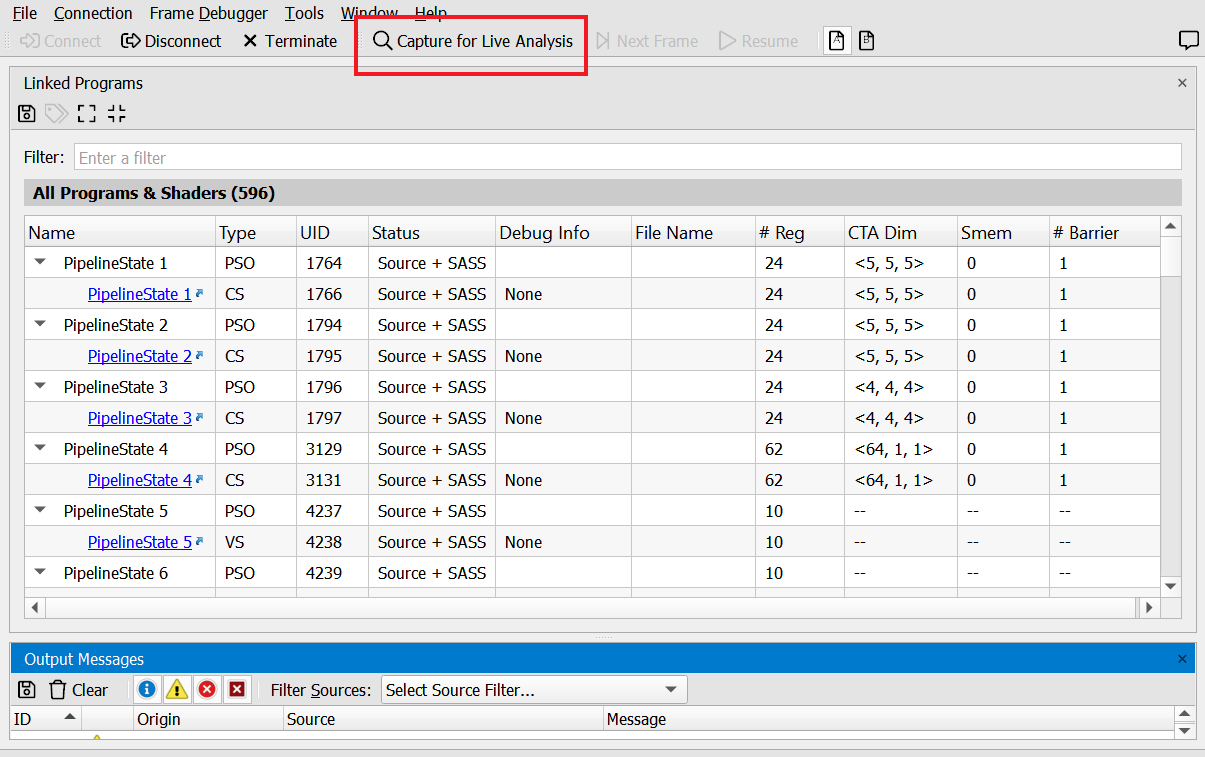Click the second document icon in the toolbar

[866, 40]
